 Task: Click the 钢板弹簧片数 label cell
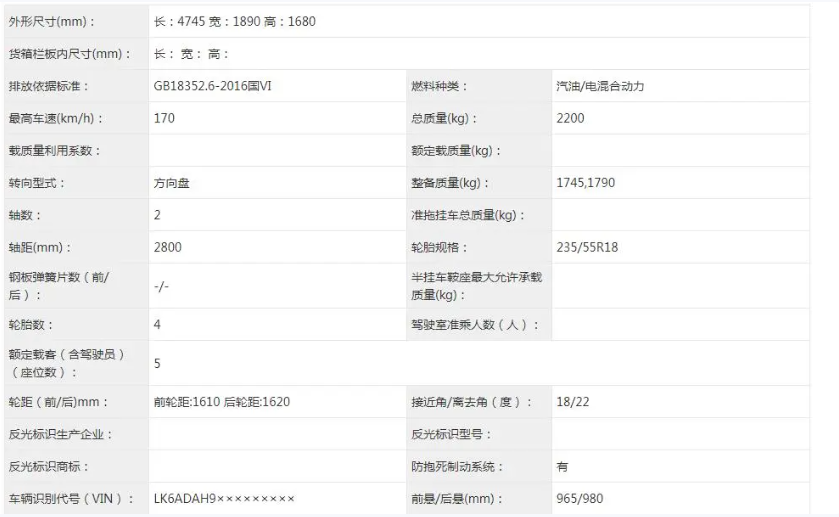pos(59,286)
